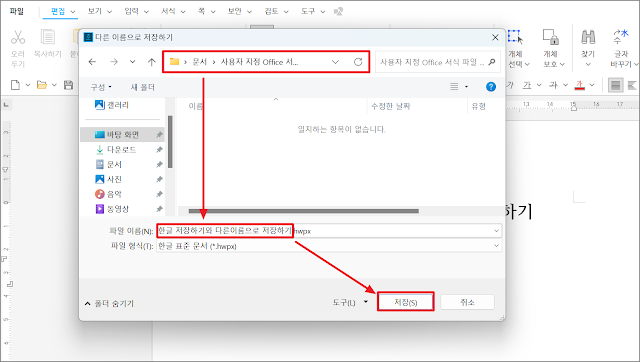Click the dialog search box
This screenshot has width=640, height=362.
click(437, 62)
